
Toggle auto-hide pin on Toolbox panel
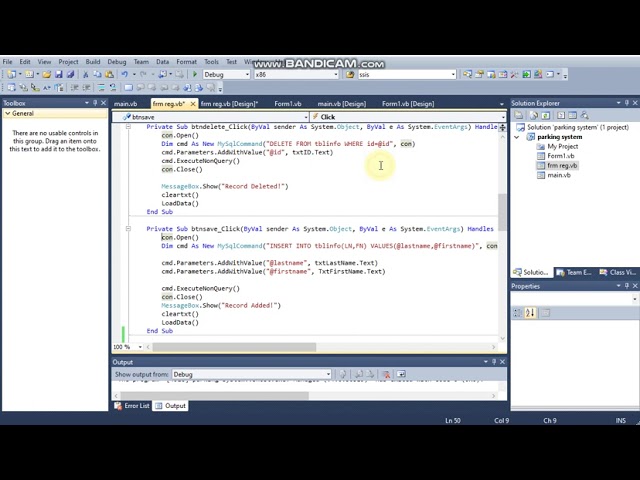coord(95,103)
